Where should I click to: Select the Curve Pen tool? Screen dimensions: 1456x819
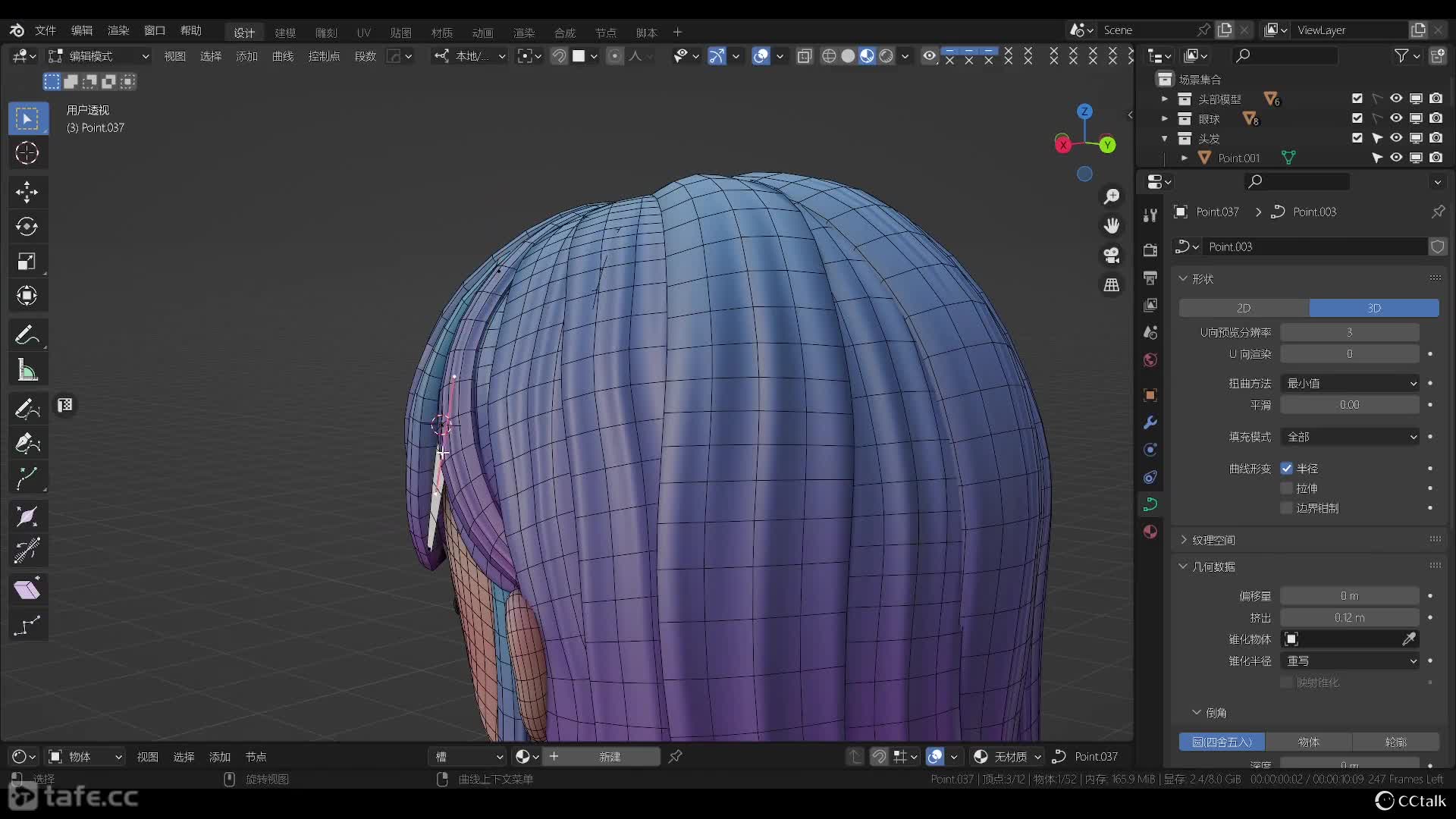click(27, 443)
